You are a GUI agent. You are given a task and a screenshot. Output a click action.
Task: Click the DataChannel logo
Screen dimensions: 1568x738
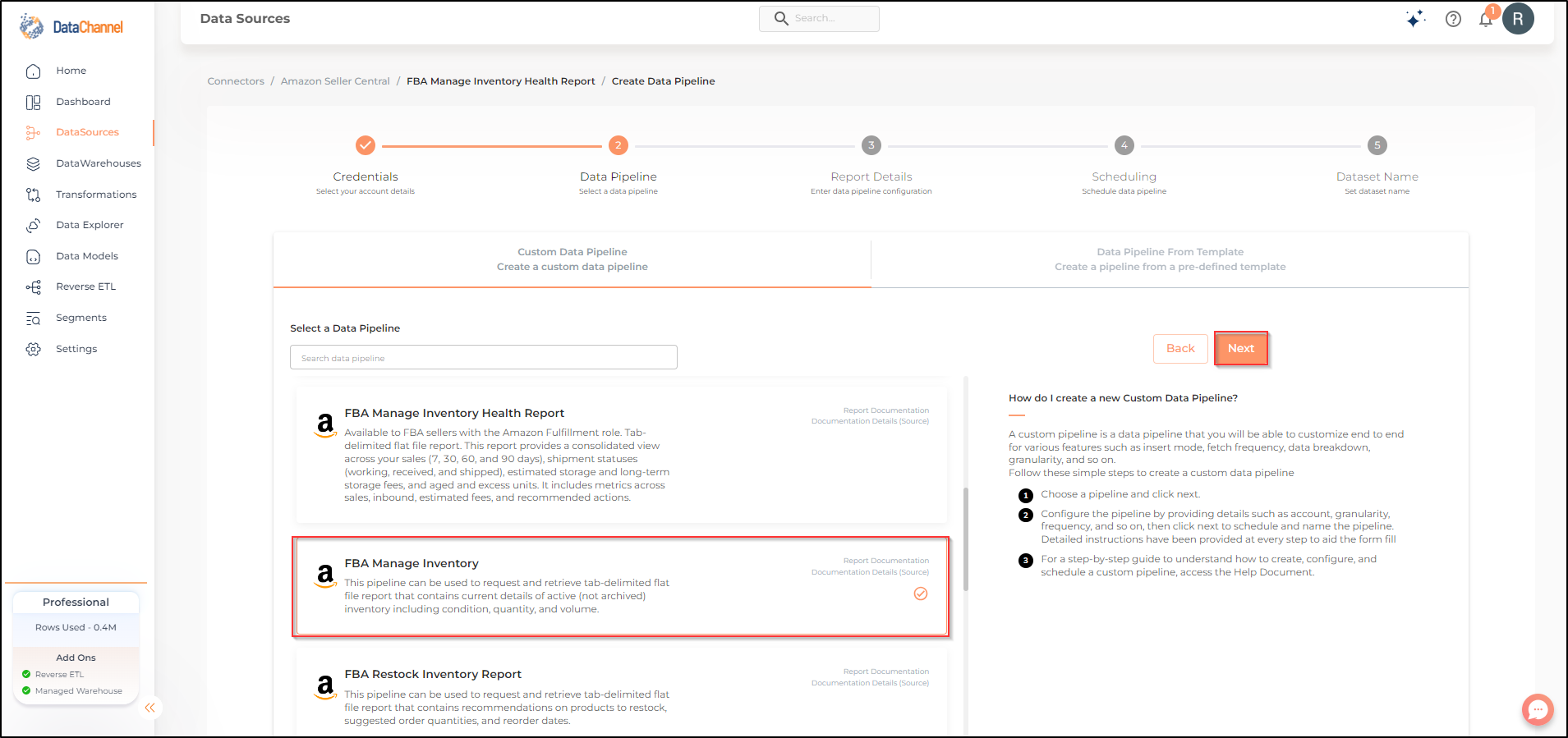click(x=71, y=27)
